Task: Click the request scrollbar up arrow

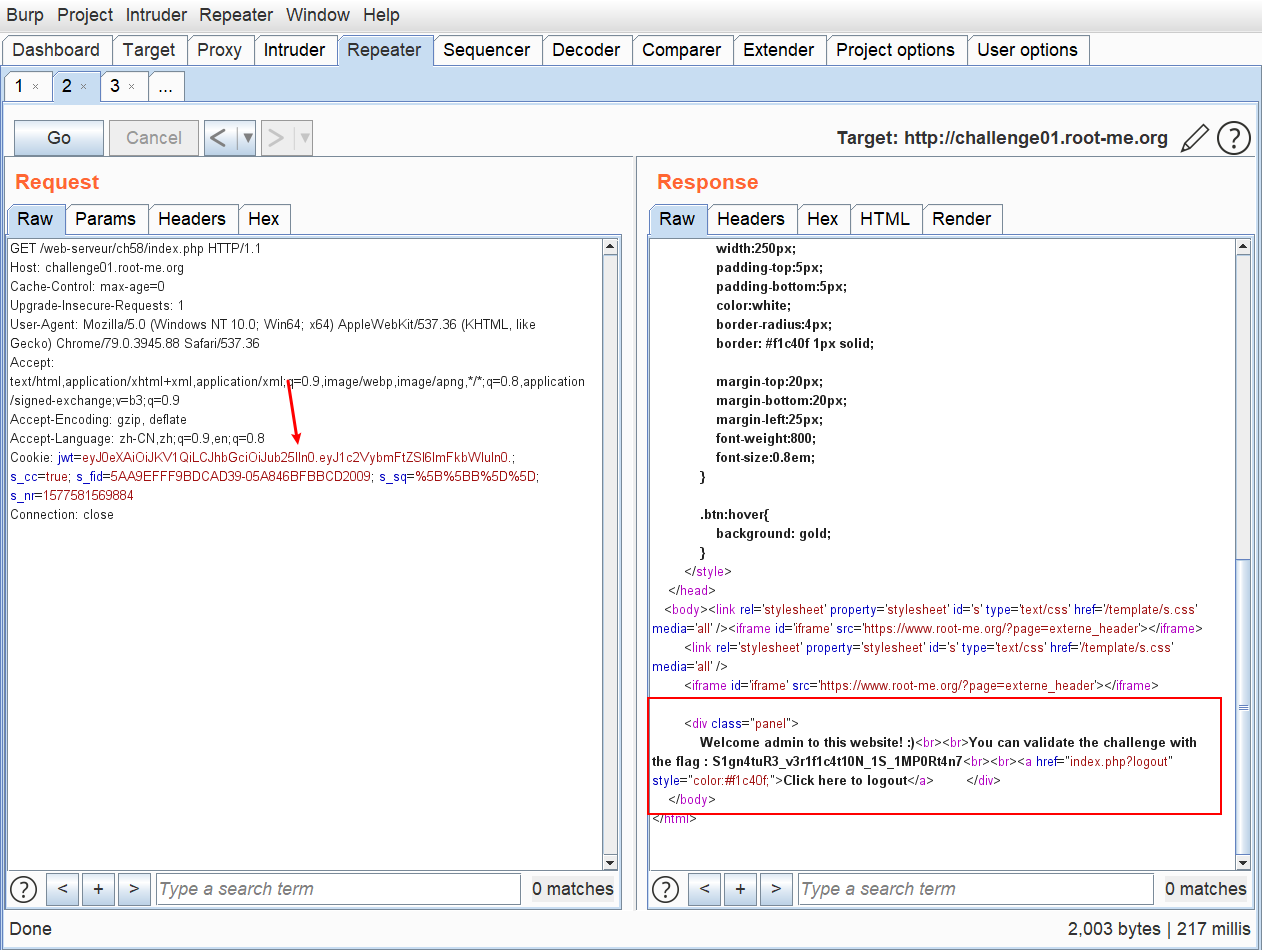Action: (x=611, y=246)
